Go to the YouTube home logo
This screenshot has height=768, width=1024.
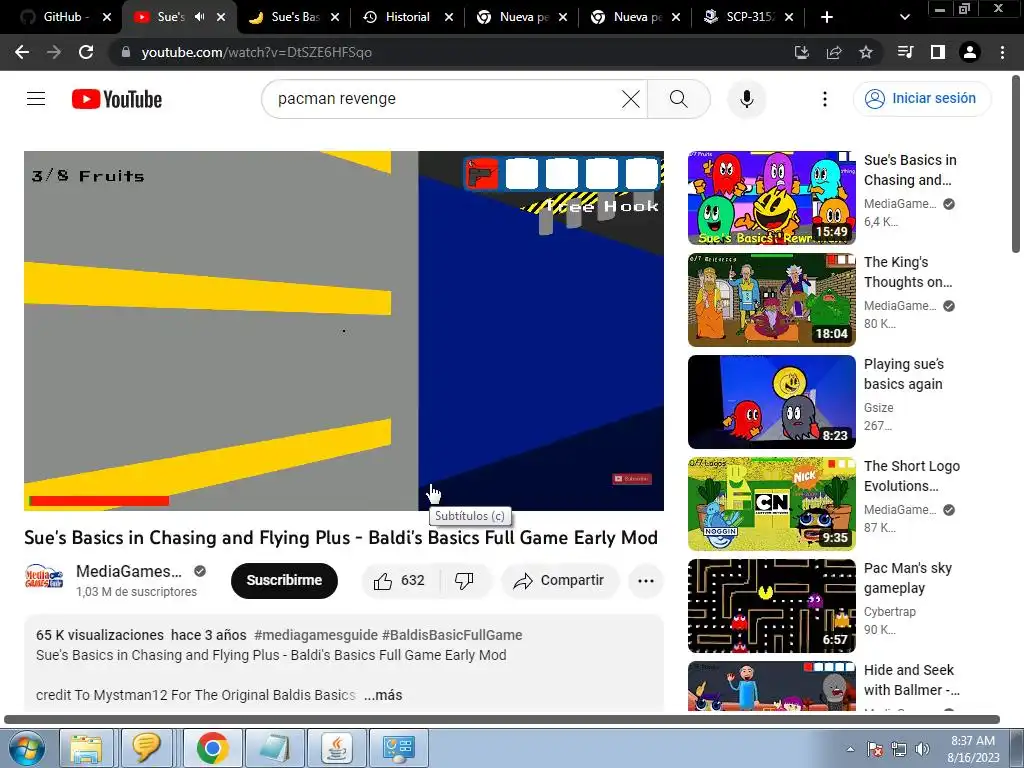point(117,99)
